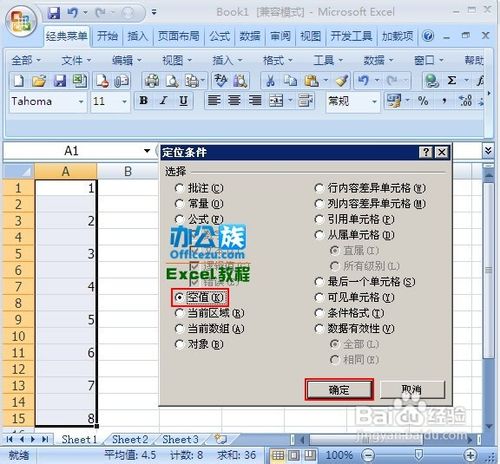The width and height of the screenshot is (500, 464).
Task: Undo using quick access toolbar arrow
Action: coord(72,13)
